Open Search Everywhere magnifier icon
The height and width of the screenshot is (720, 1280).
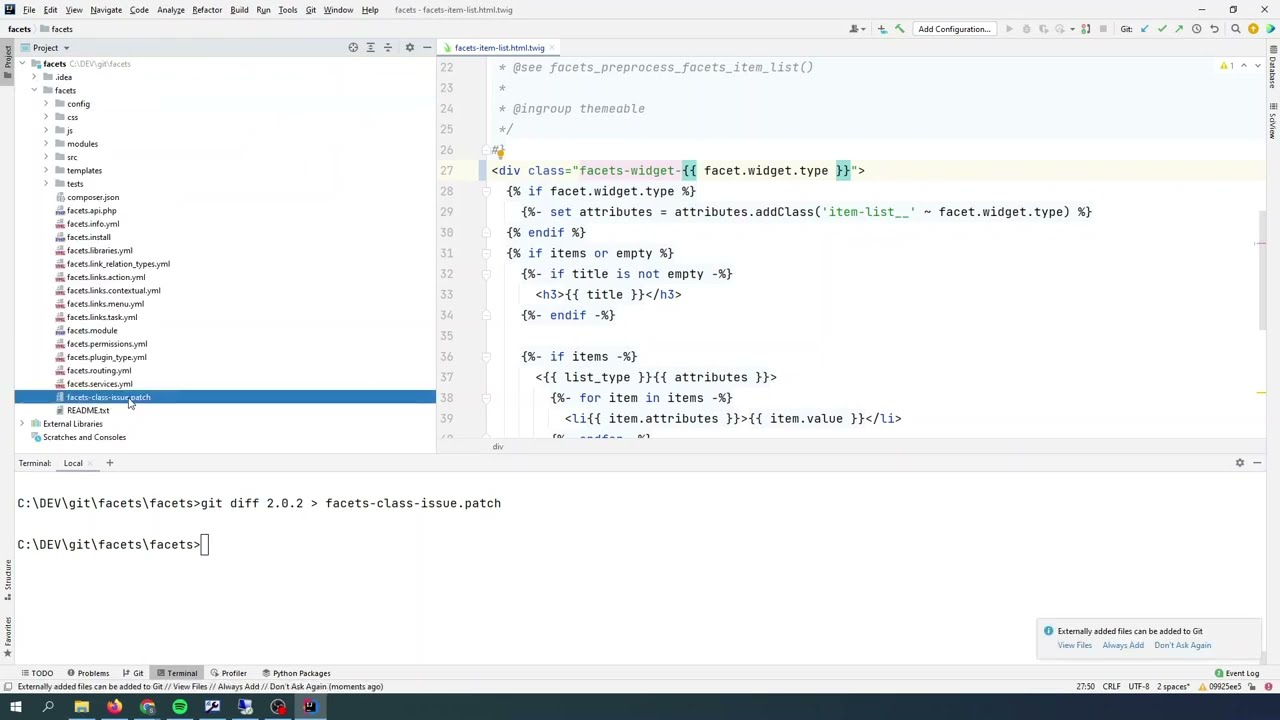tap(1236, 29)
